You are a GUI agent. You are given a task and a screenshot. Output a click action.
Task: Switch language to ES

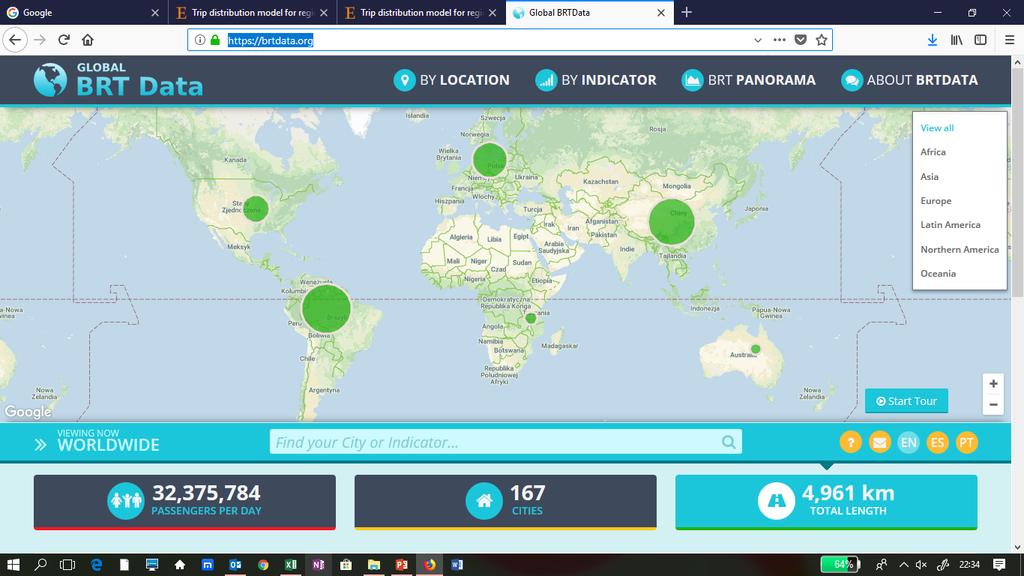937,443
